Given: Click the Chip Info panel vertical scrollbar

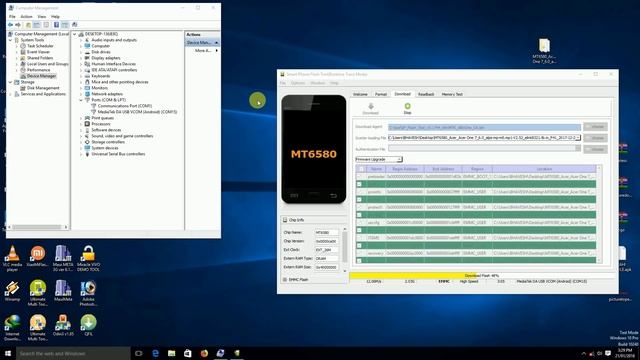Looking at the screenshot, I should (344, 250).
